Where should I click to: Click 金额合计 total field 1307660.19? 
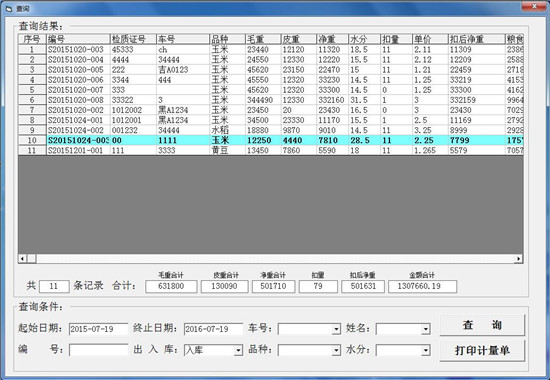422,286
